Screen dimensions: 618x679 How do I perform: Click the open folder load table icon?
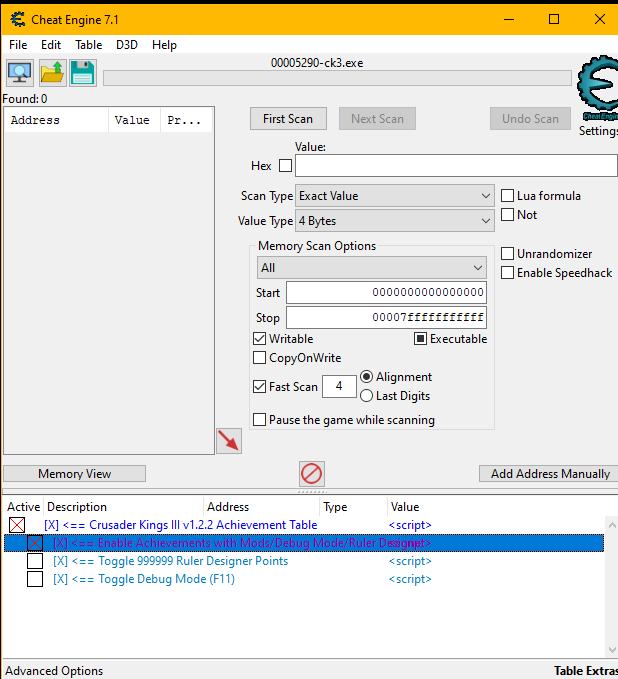(52, 73)
